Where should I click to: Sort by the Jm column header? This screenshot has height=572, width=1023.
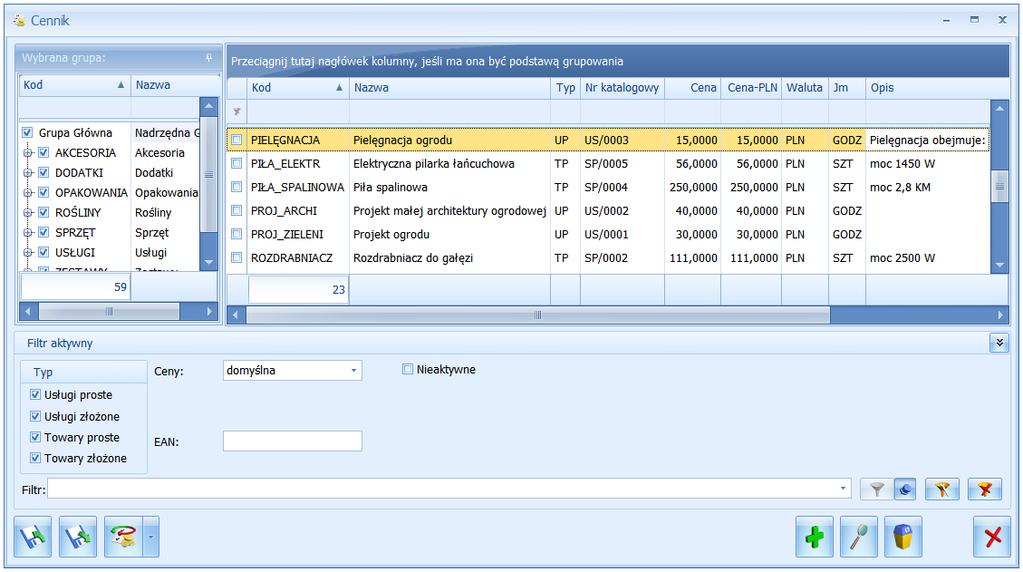[x=847, y=87]
